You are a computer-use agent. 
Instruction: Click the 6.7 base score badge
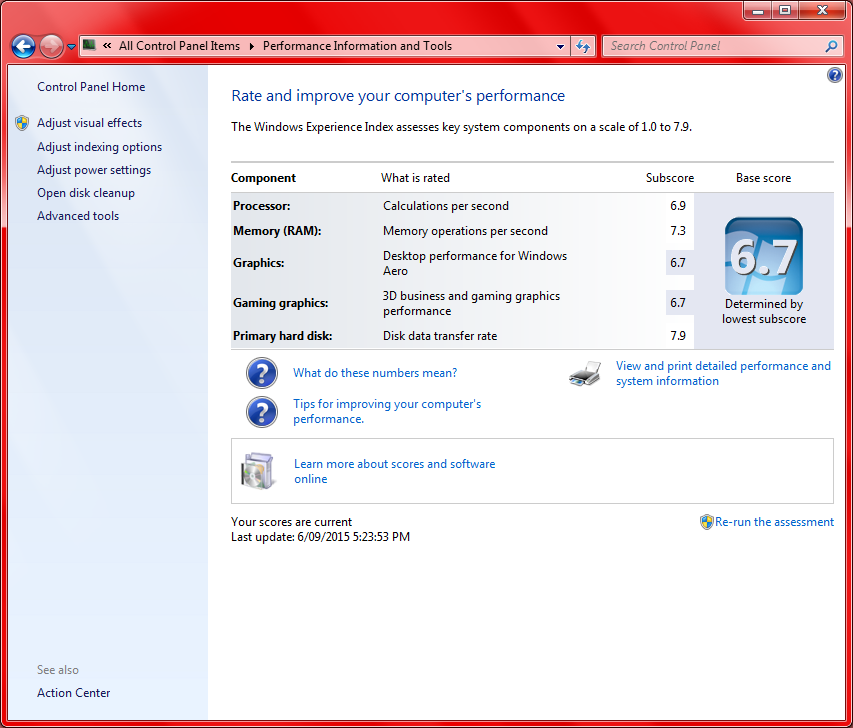click(764, 256)
